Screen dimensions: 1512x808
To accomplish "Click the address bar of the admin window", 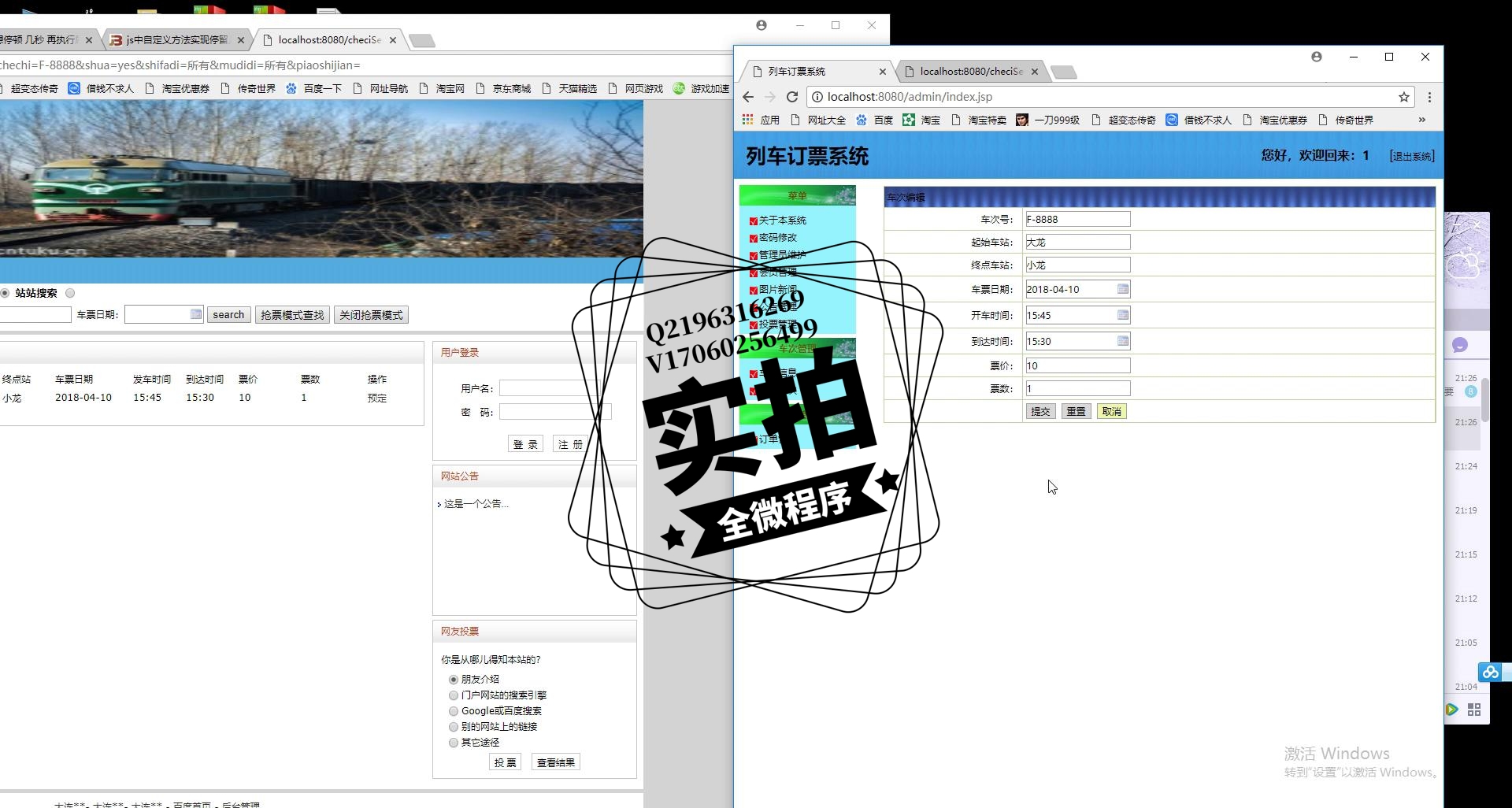I will (1110, 97).
